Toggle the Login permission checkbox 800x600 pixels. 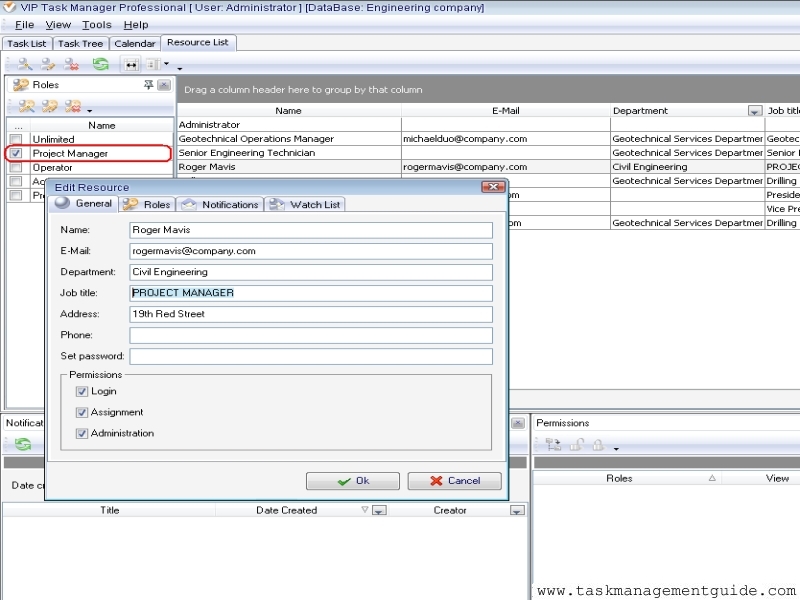point(82,391)
